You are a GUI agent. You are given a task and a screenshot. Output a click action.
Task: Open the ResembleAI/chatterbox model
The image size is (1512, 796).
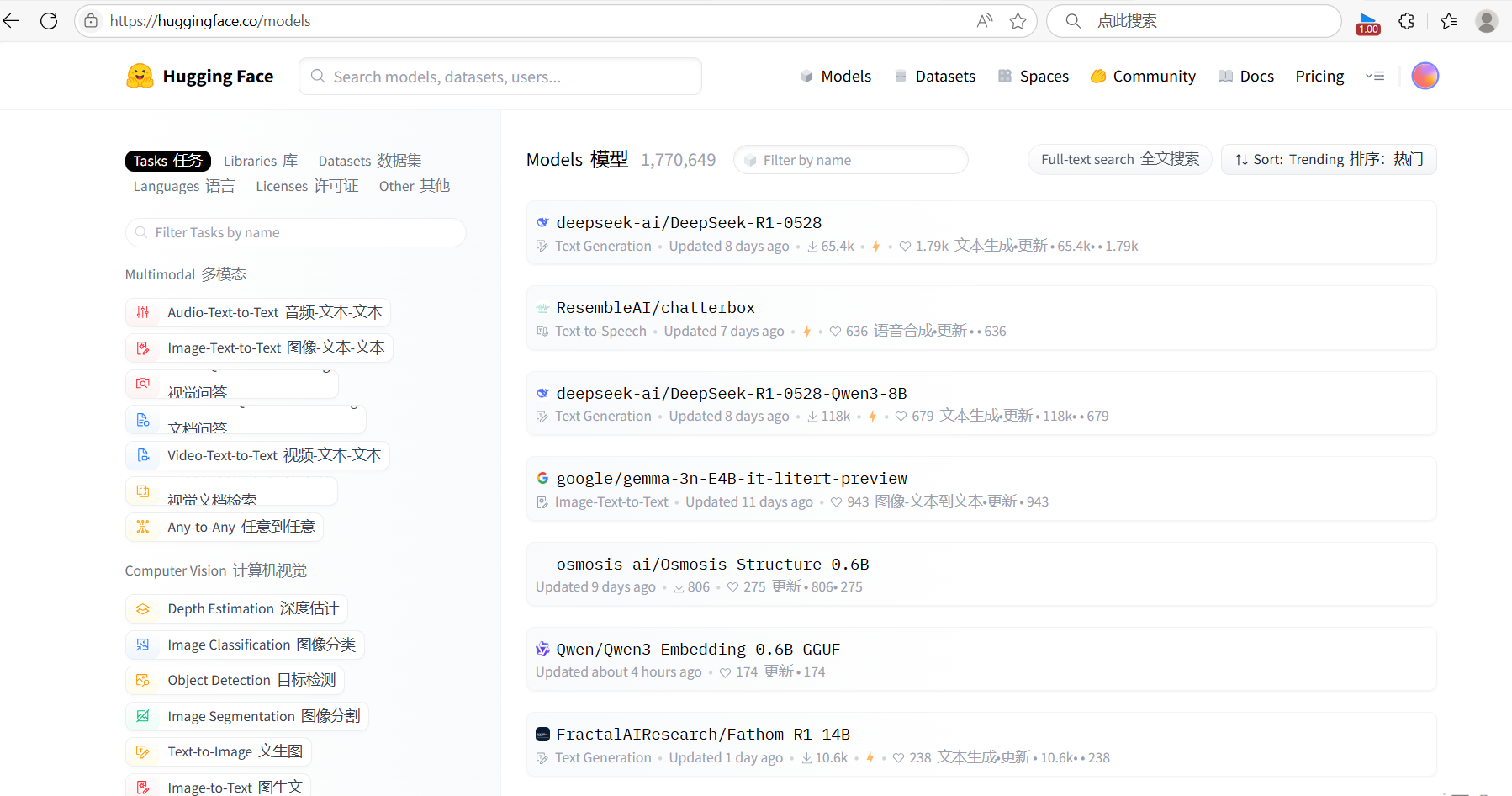[x=981, y=318]
